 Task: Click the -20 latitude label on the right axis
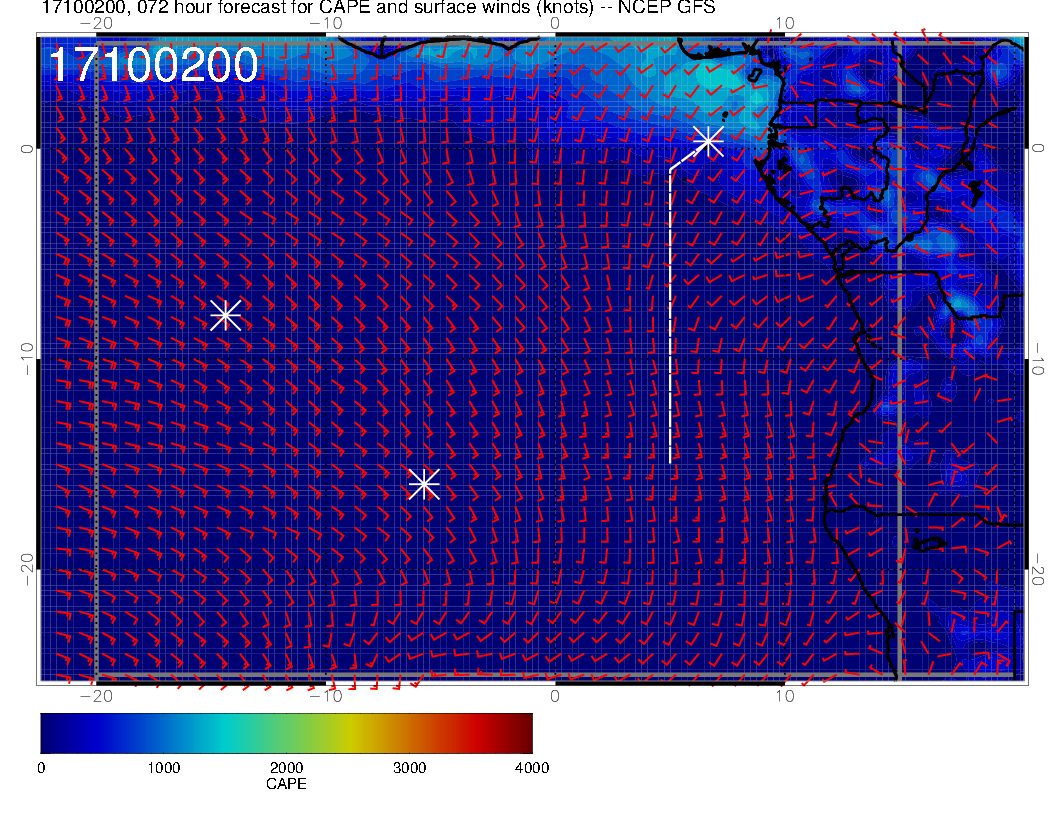tap(1037, 570)
